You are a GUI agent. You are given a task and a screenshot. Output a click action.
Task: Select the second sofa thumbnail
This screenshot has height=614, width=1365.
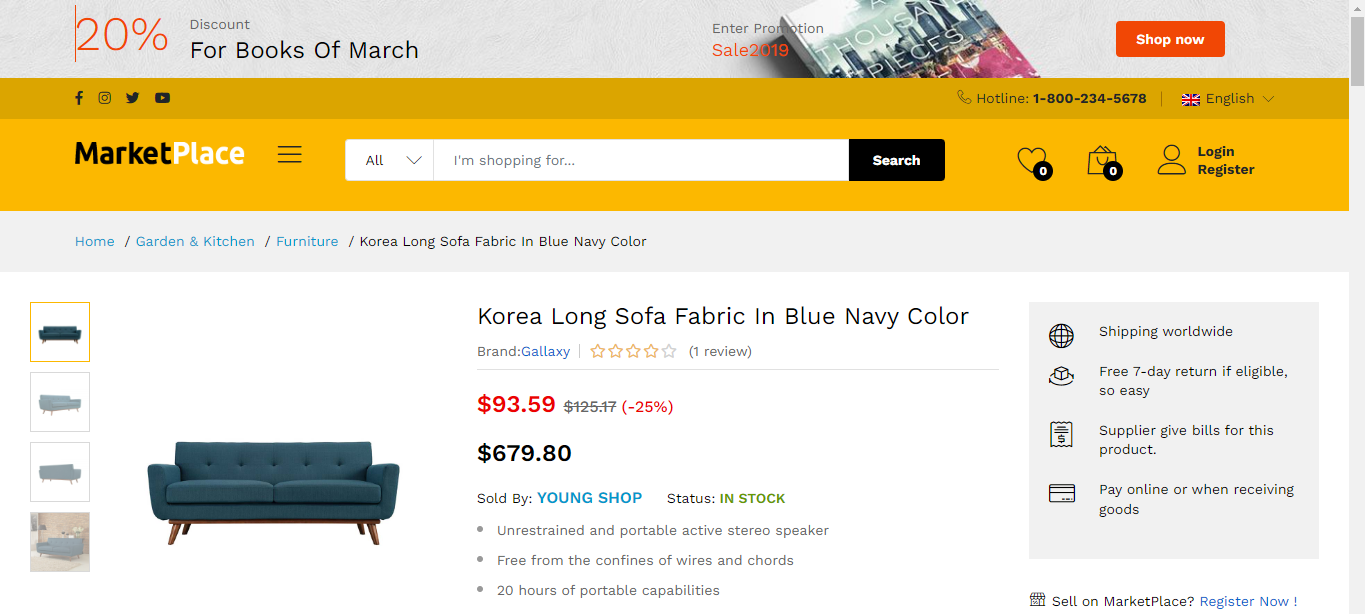pos(60,402)
